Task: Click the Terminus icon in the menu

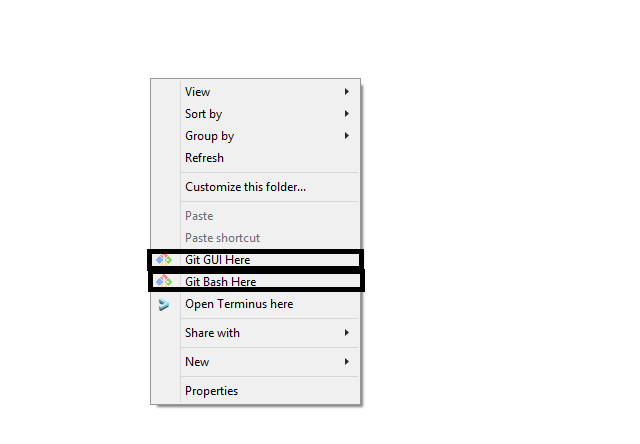Action: tap(164, 305)
